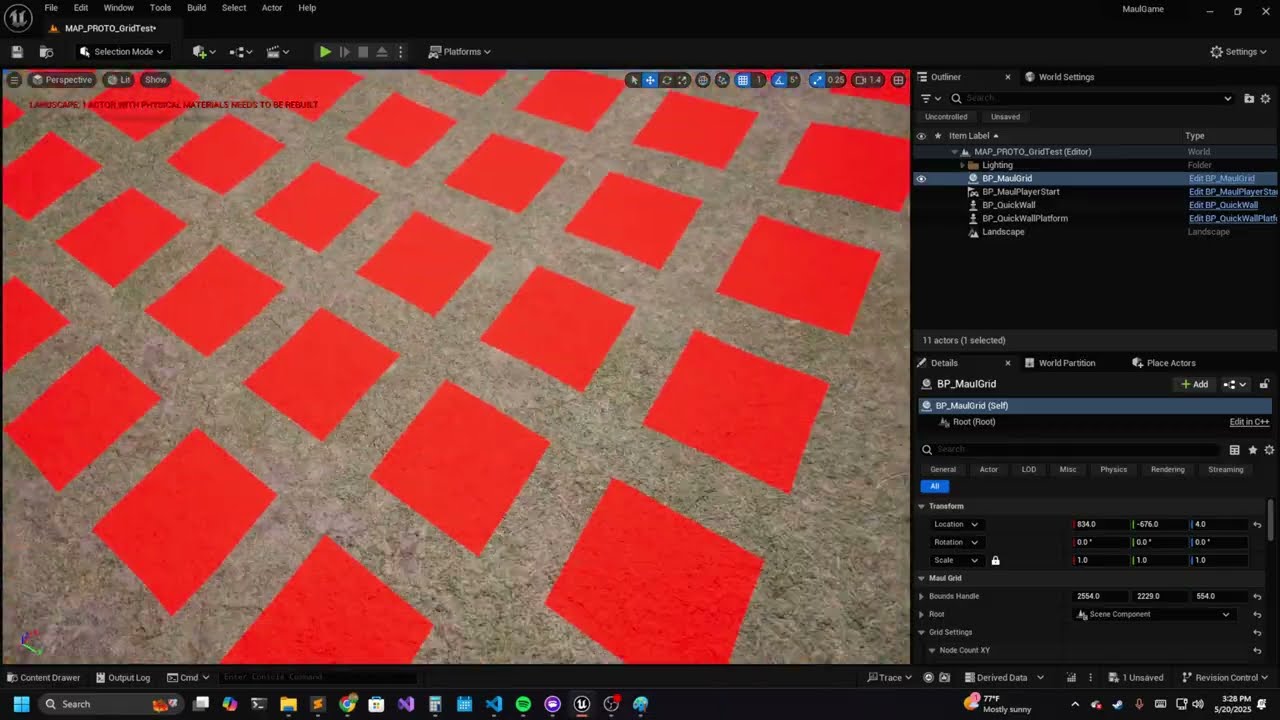Open play mode options three-dot menu

pyautogui.click(x=400, y=51)
